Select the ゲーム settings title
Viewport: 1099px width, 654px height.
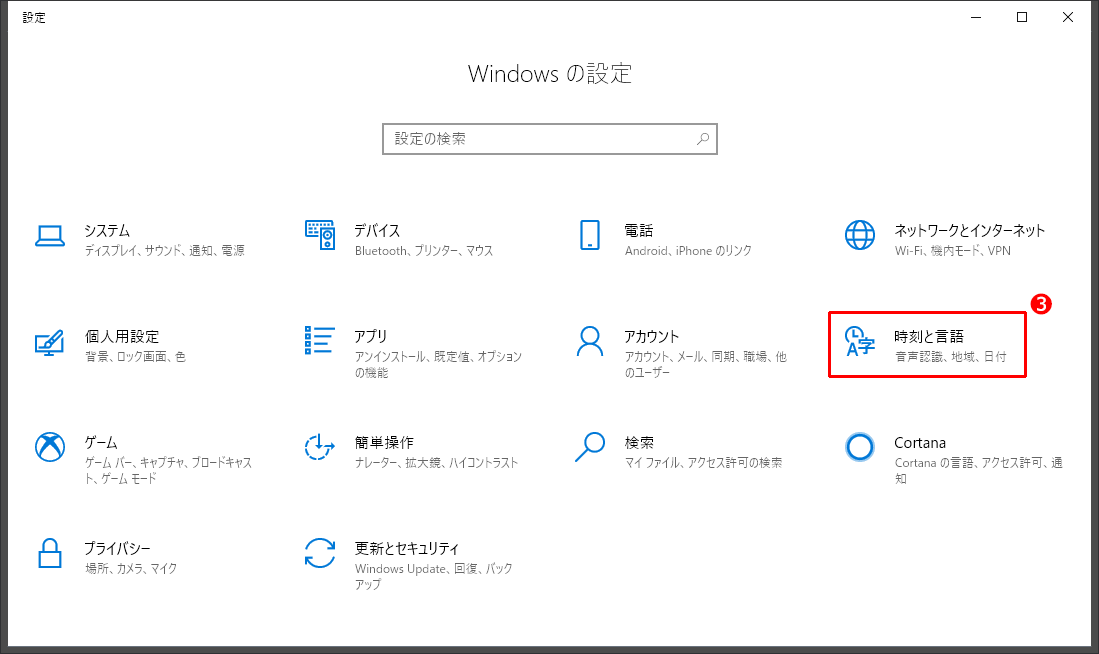pos(101,443)
